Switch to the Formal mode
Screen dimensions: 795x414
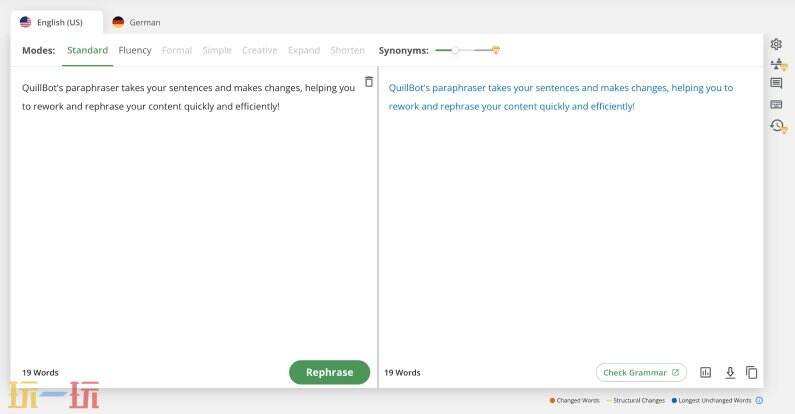point(176,50)
